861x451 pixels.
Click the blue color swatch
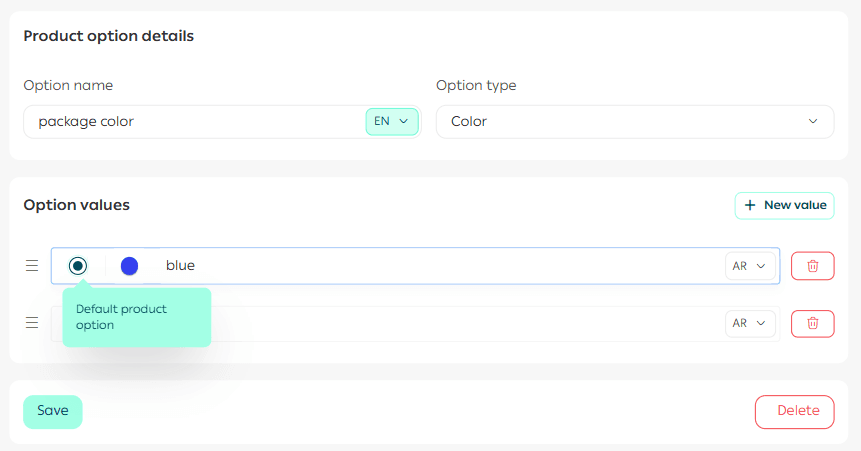129,266
